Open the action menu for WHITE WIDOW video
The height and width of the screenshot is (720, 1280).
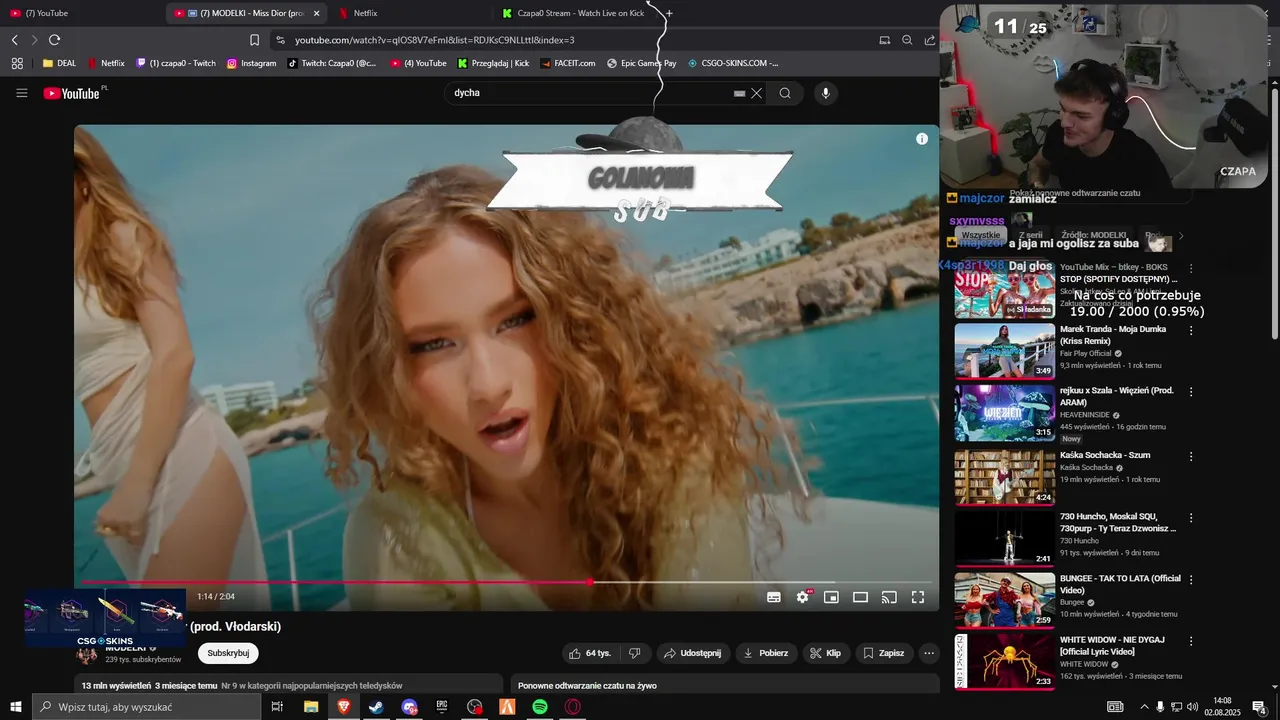[1191, 641]
